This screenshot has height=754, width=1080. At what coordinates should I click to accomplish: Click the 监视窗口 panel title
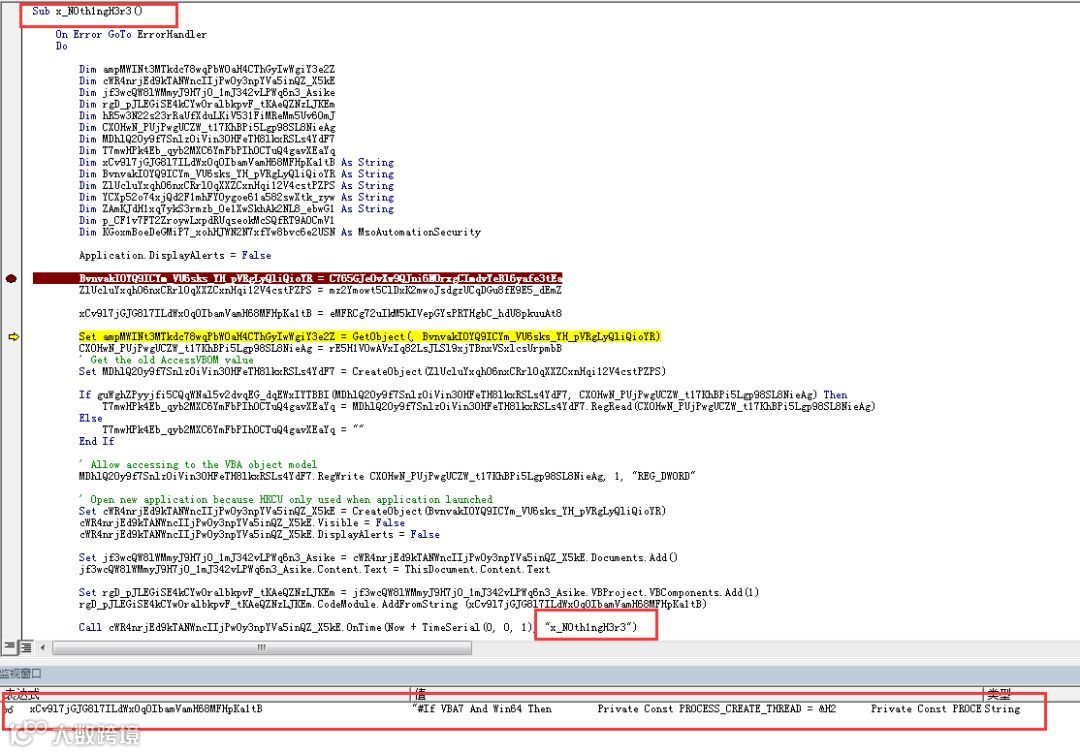21,673
